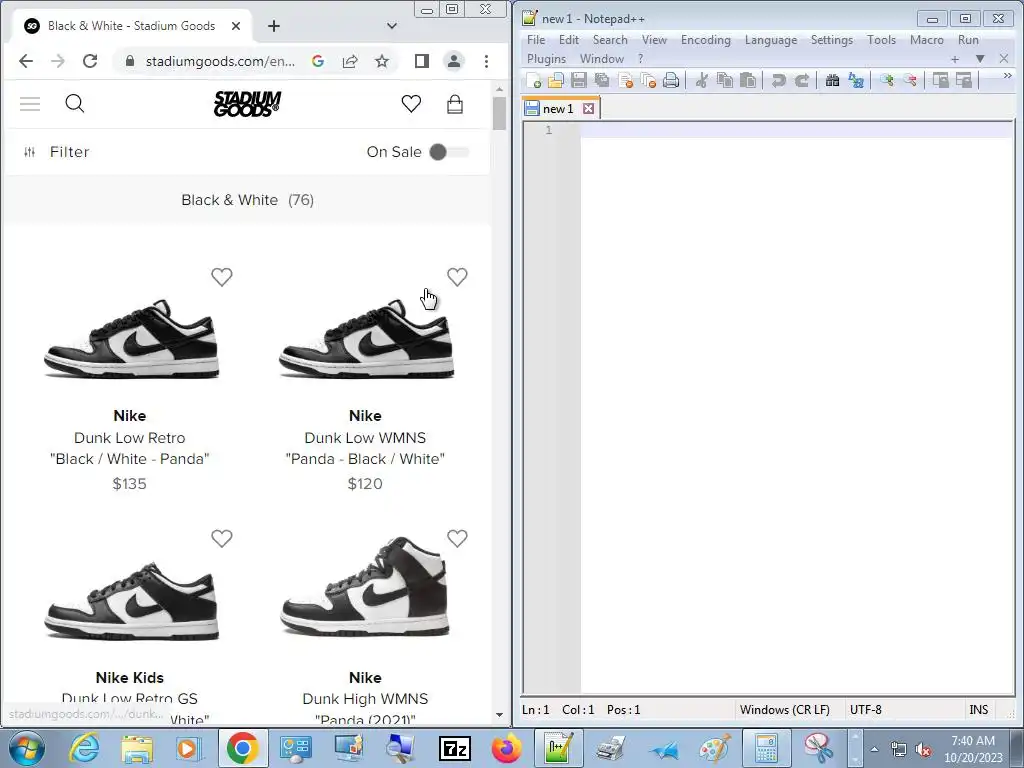Click Close All toolbar icon in Notepad++

[x=648, y=80]
